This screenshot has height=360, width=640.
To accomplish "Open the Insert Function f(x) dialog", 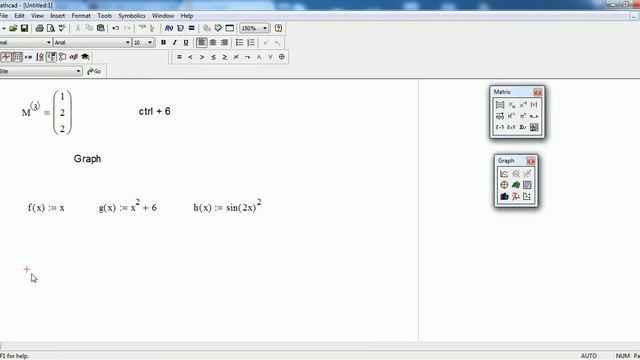I will tap(169, 28).
